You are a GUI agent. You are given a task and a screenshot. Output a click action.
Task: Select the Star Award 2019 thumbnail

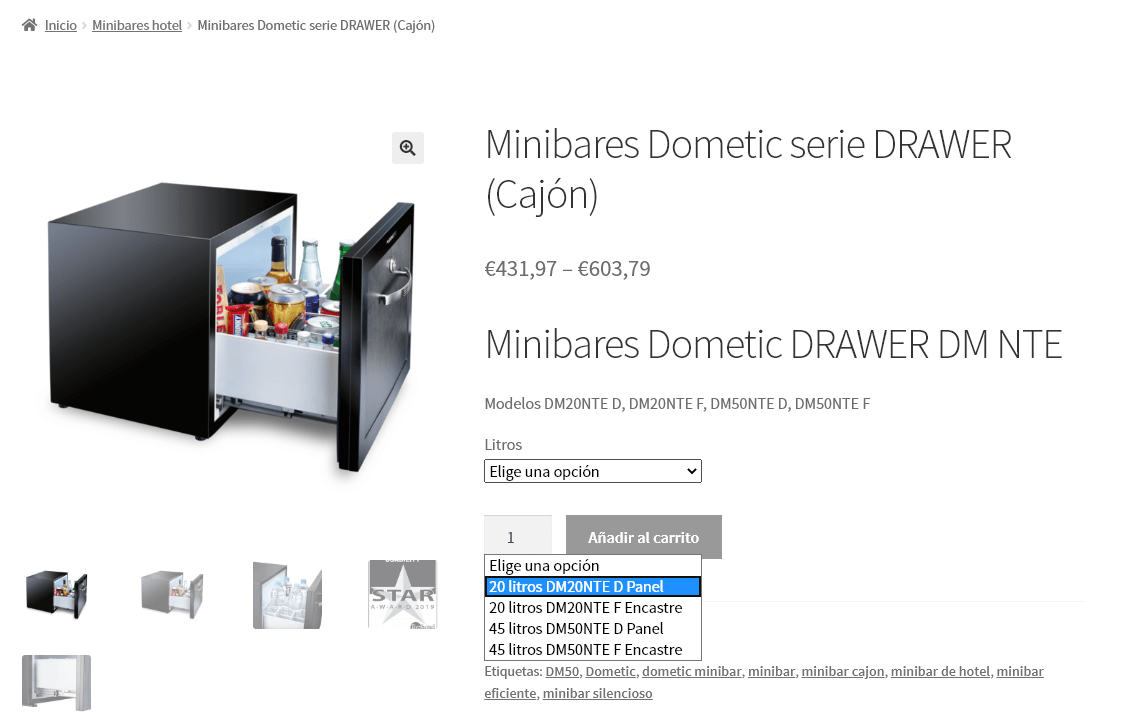coord(403,595)
